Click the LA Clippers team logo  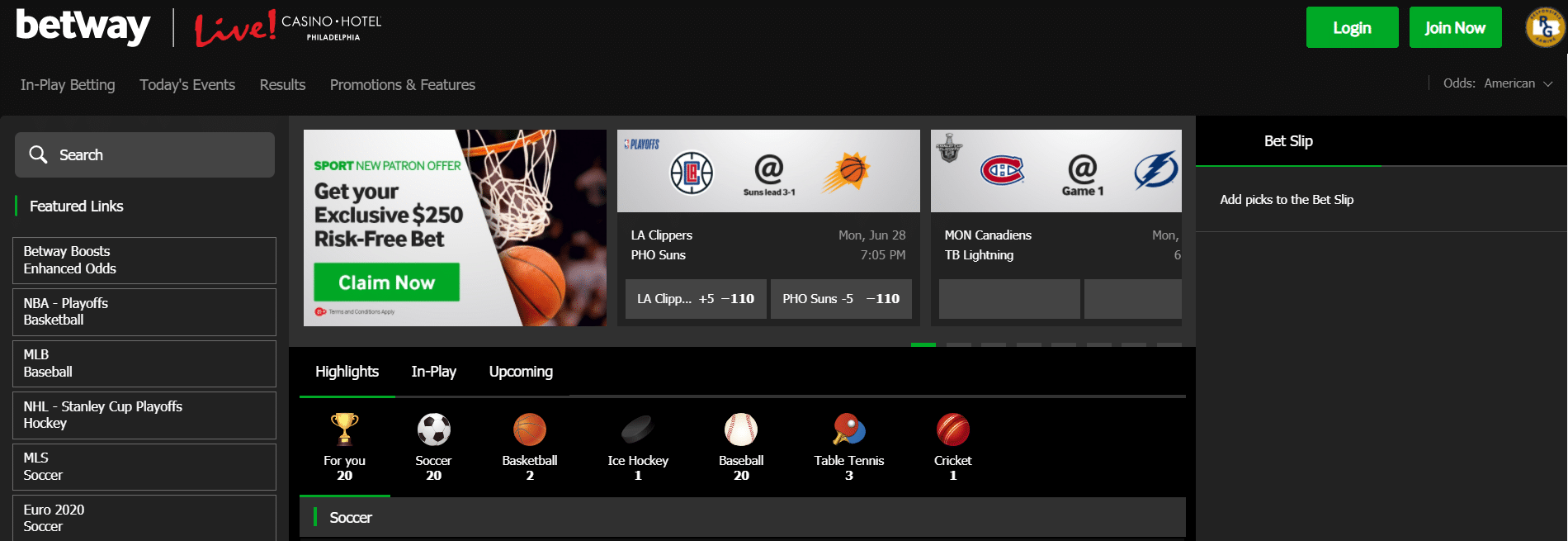692,173
